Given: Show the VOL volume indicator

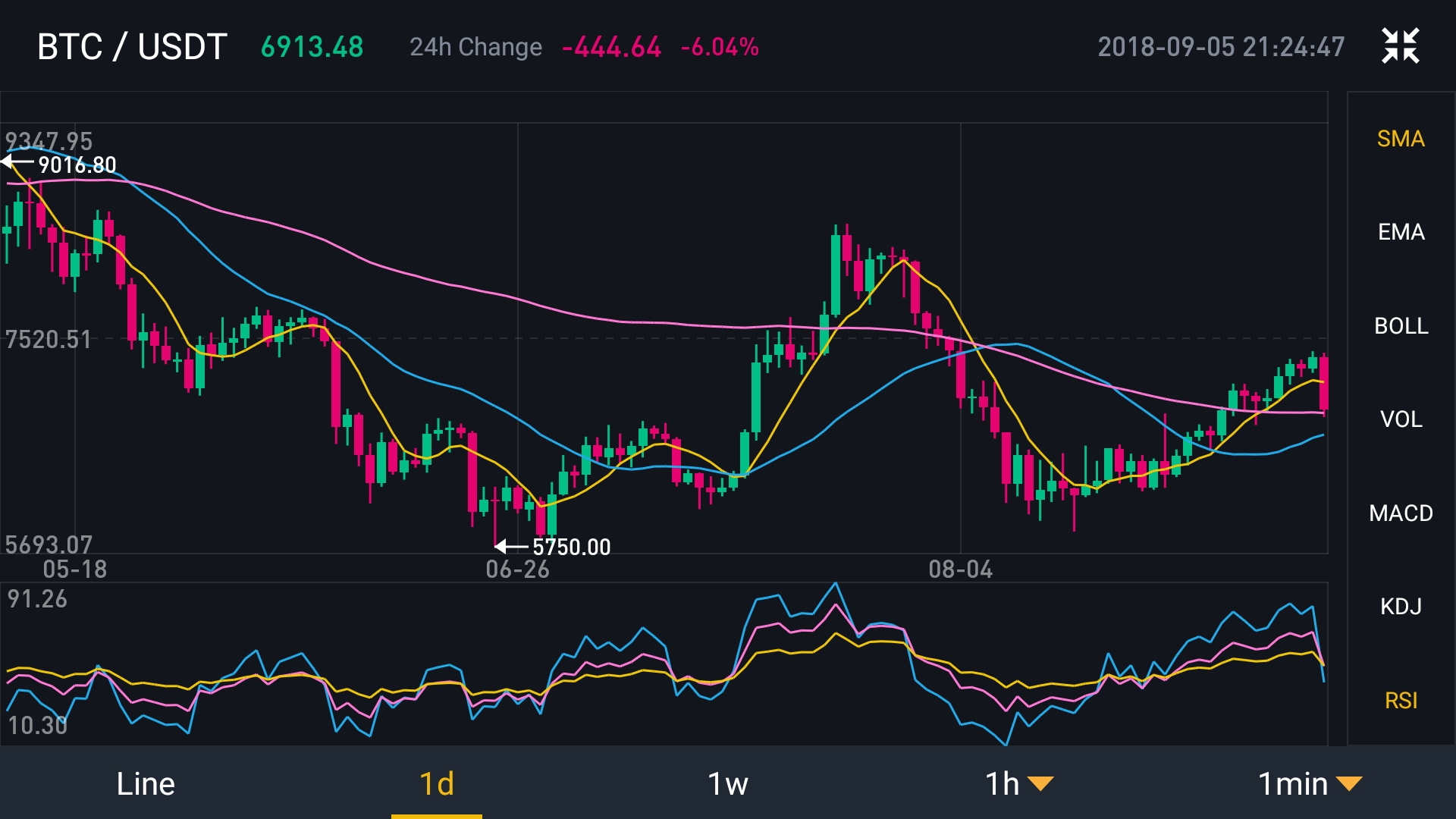Looking at the screenshot, I should tap(1401, 419).
